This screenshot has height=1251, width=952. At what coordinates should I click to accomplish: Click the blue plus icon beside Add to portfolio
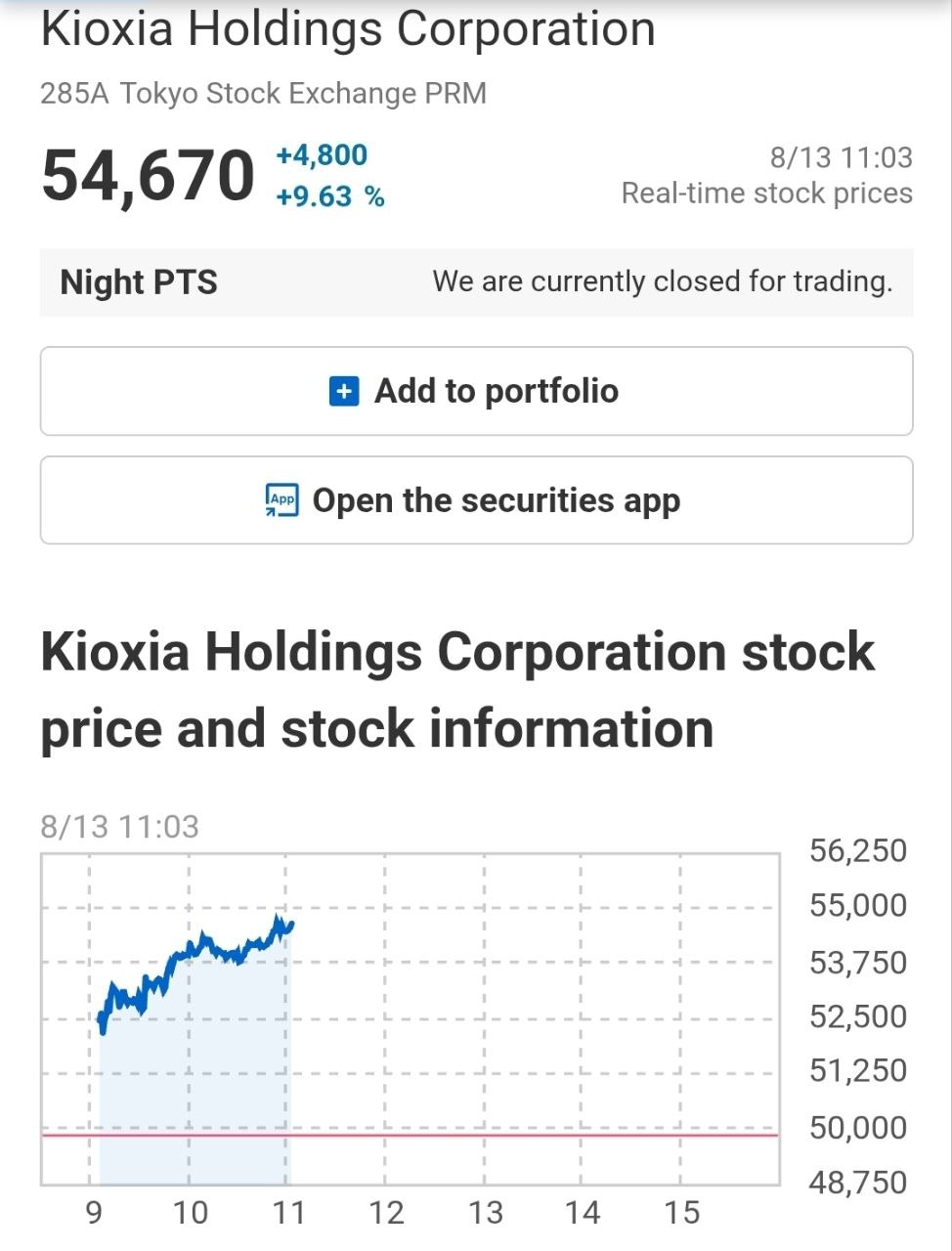click(x=344, y=392)
